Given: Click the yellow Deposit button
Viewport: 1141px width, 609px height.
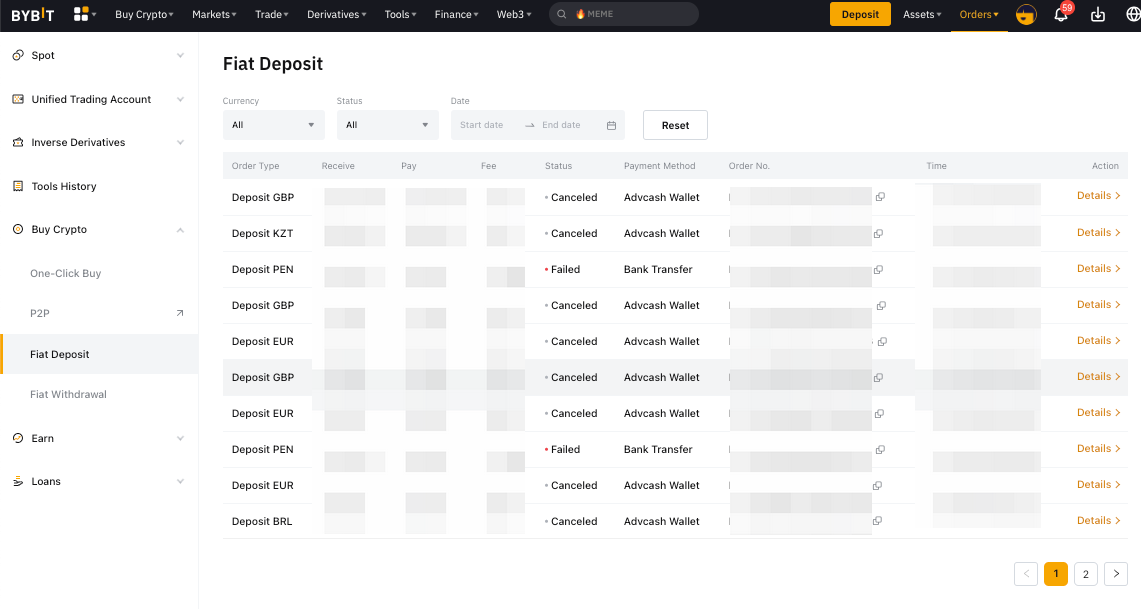Looking at the screenshot, I should coord(860,15).
